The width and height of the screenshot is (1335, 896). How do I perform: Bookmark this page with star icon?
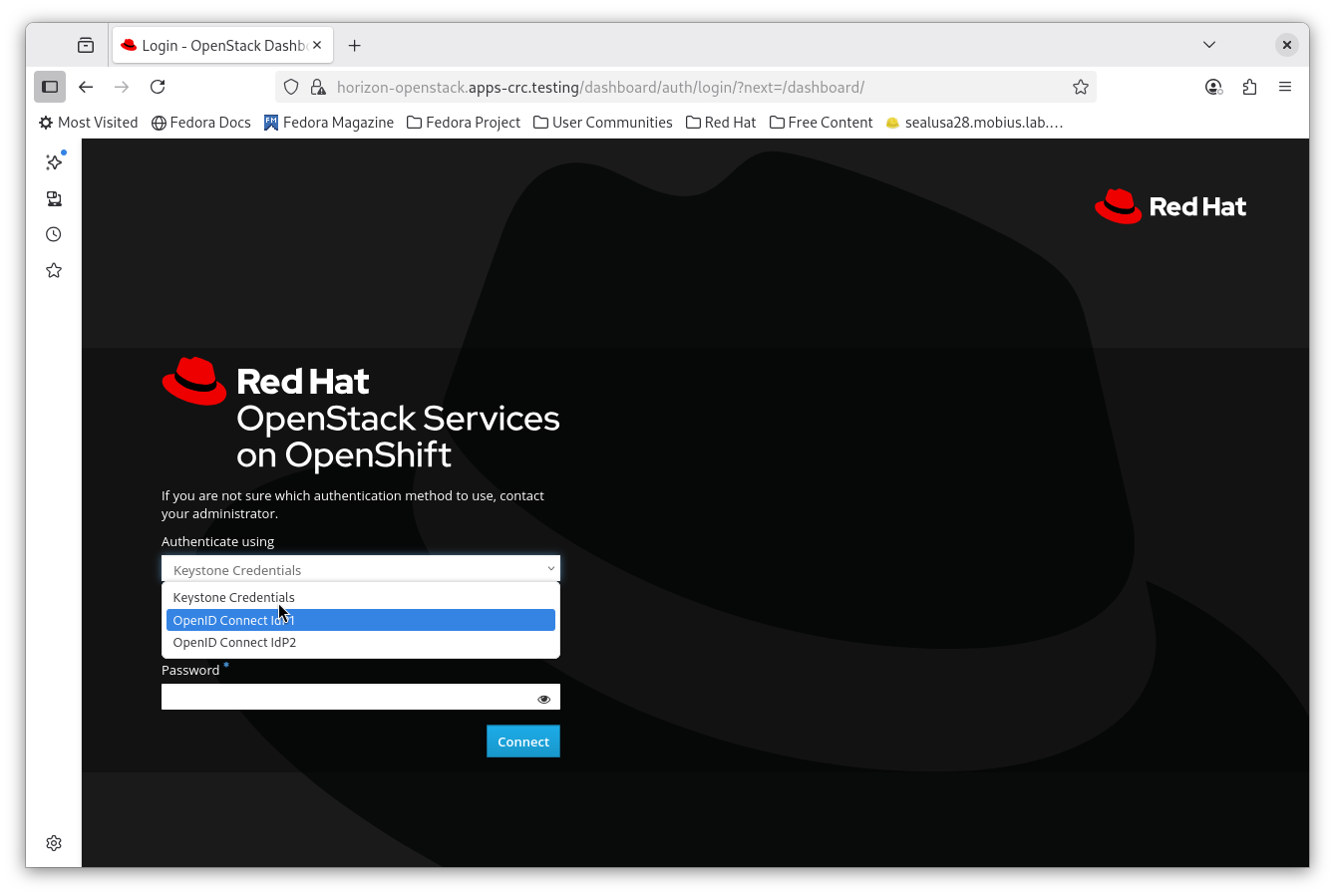coord(1081,87)
